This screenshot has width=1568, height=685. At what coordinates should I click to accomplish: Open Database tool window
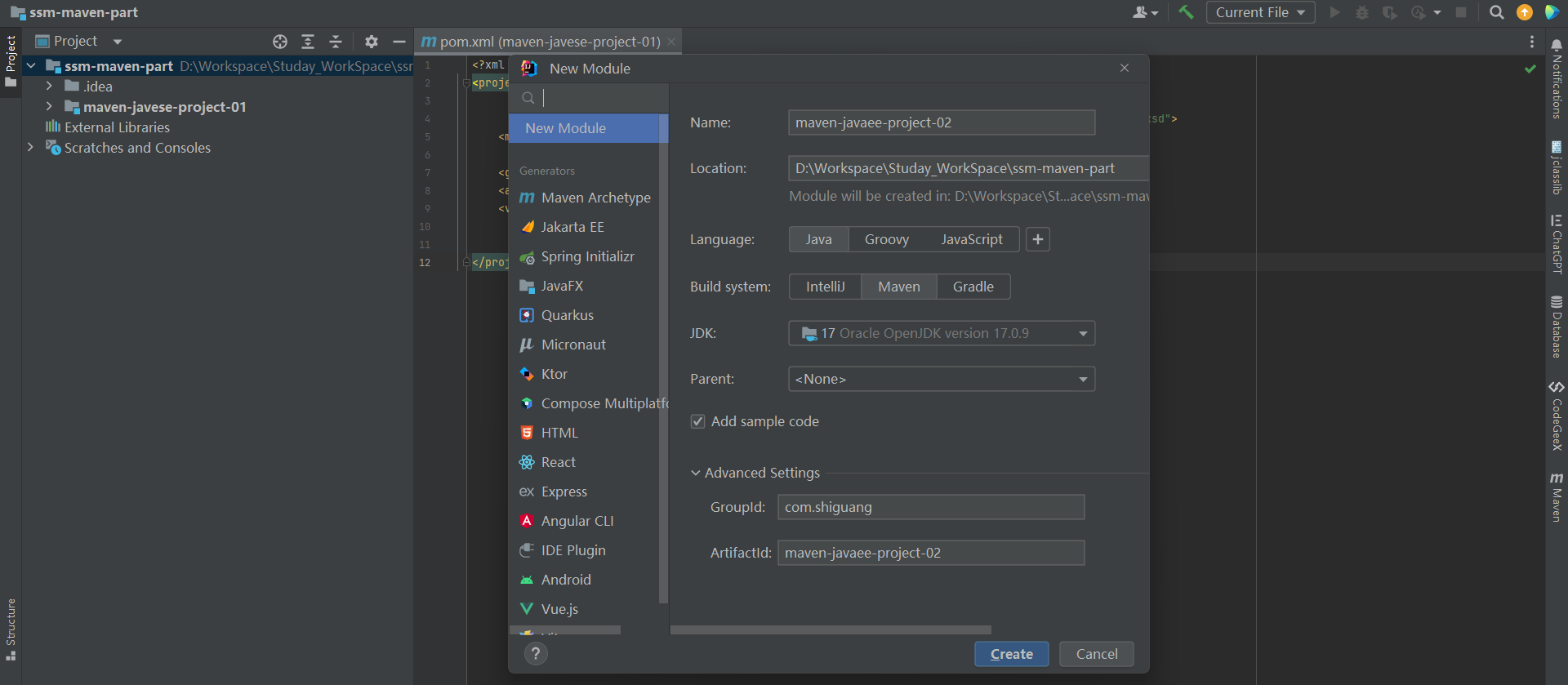click(1557, 327)
